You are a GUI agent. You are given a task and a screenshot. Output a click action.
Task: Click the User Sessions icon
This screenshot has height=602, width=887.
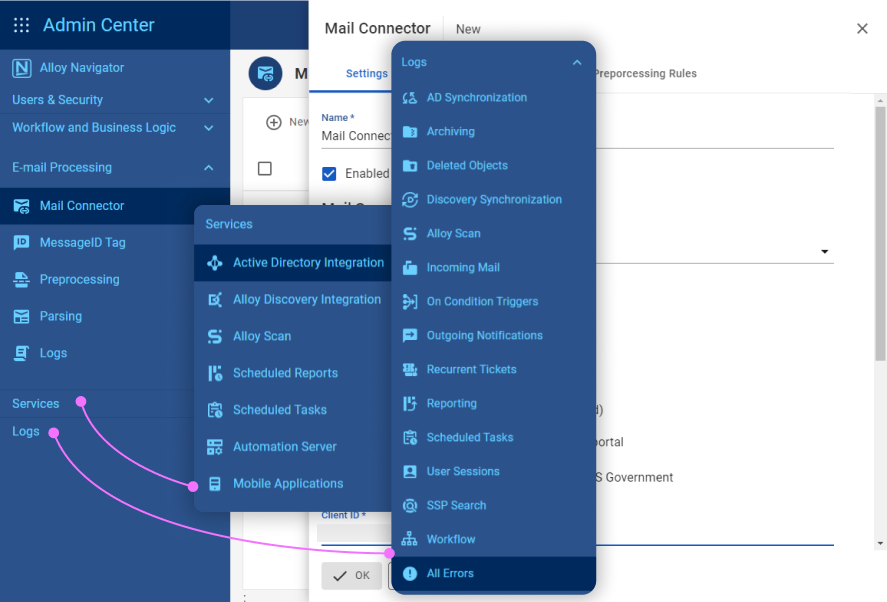(x=410, y=471)
